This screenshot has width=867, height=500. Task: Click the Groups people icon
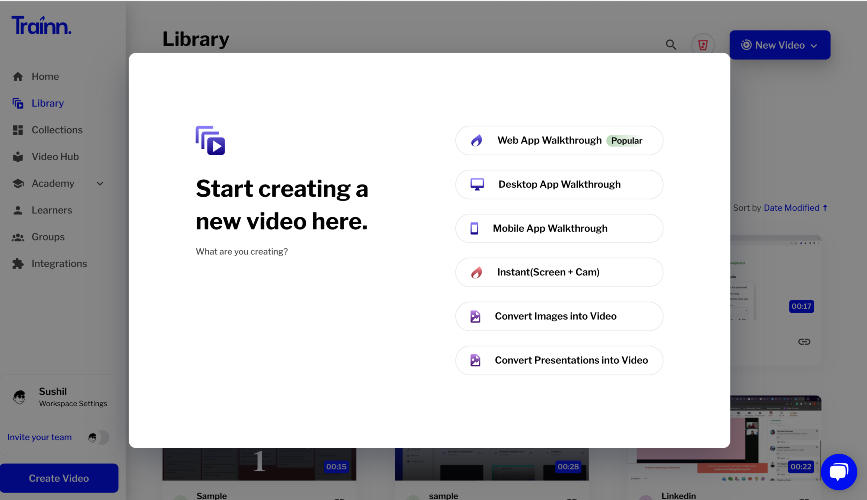click(x=18, y=237)
